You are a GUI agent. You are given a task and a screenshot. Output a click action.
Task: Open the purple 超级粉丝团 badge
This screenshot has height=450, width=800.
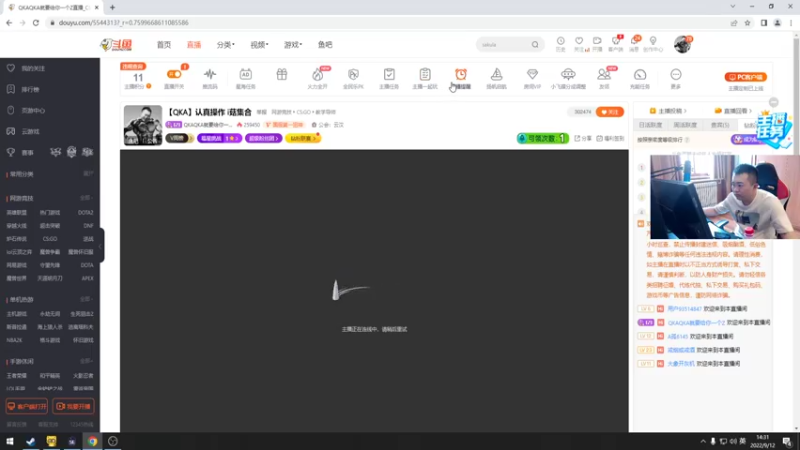(263, 138)
